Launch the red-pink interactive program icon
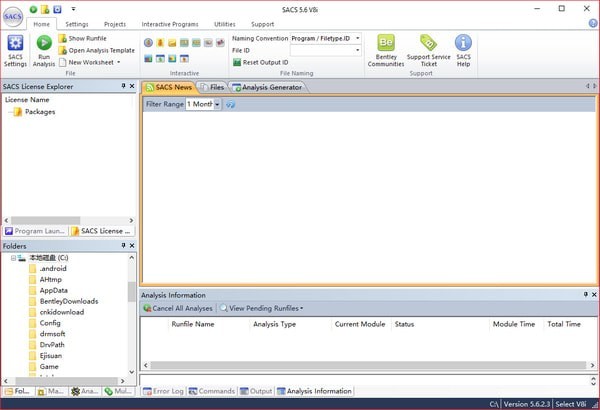 point(220,42)
